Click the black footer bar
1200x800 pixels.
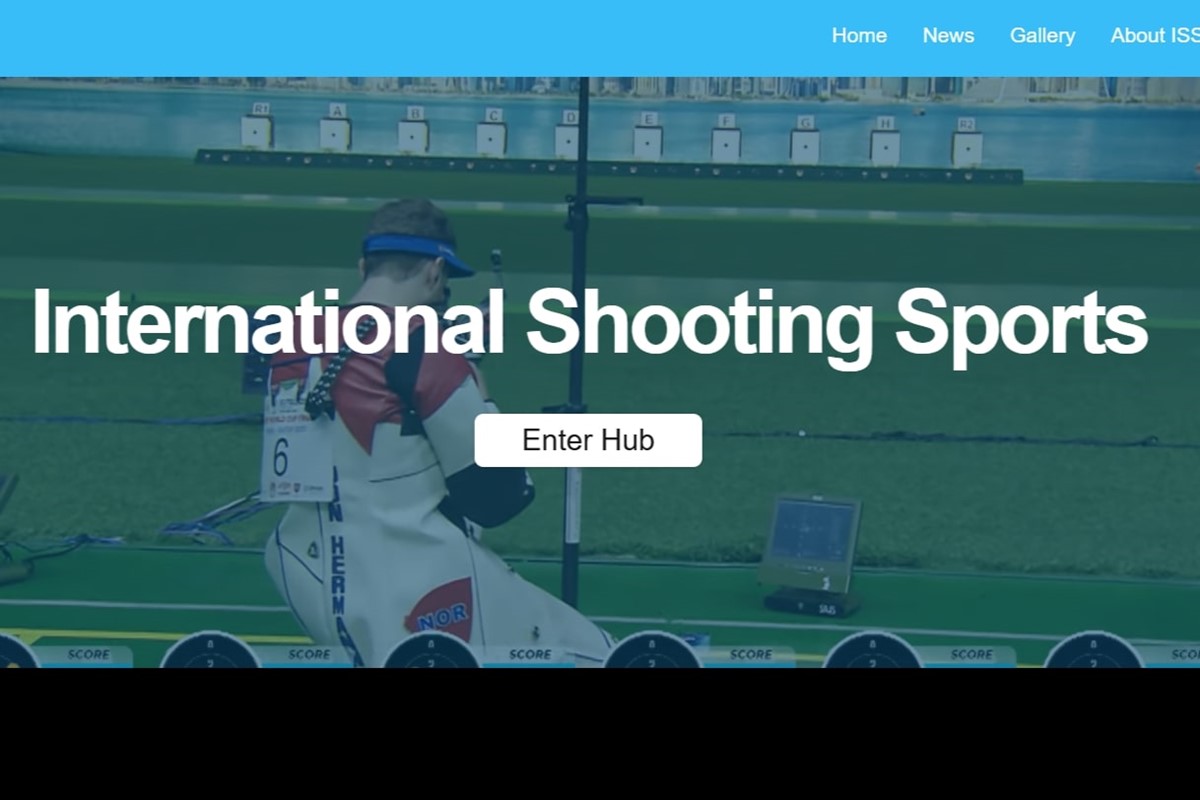pyautogui.click(x=600, y=734)
